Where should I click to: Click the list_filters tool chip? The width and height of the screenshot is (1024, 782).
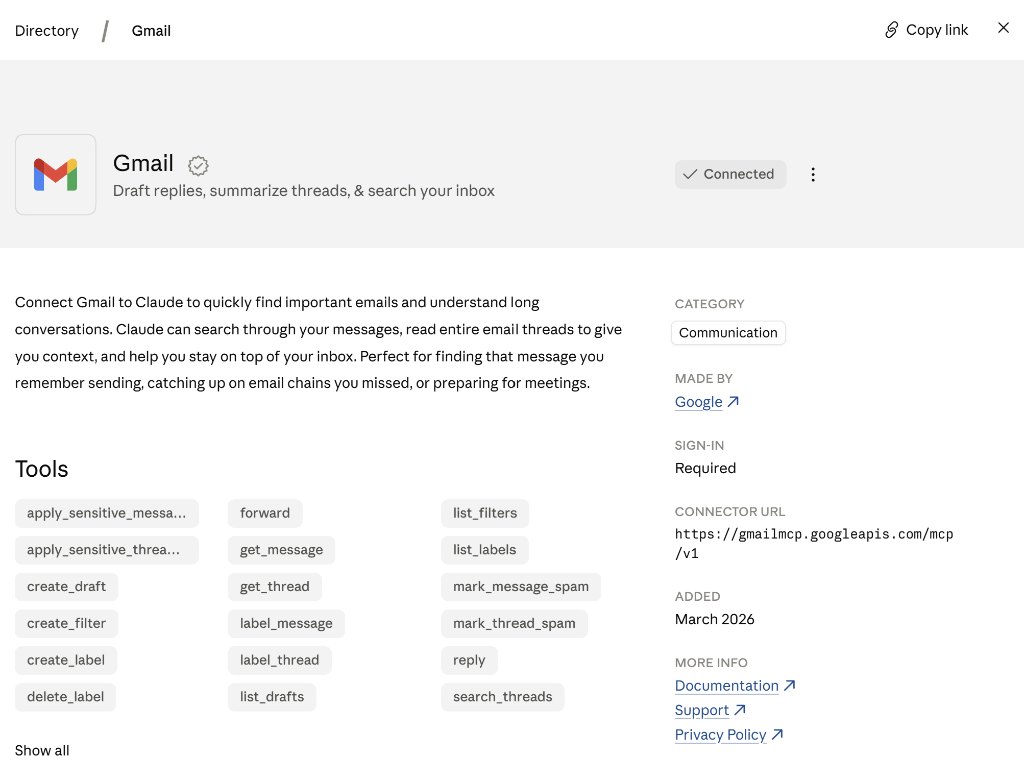coord(485,513)
